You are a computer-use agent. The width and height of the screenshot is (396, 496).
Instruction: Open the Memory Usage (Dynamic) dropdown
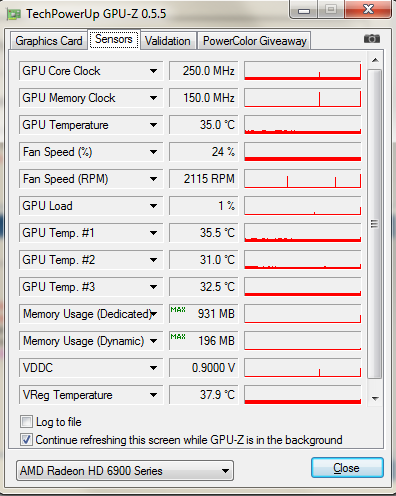(x=153, y=341)
